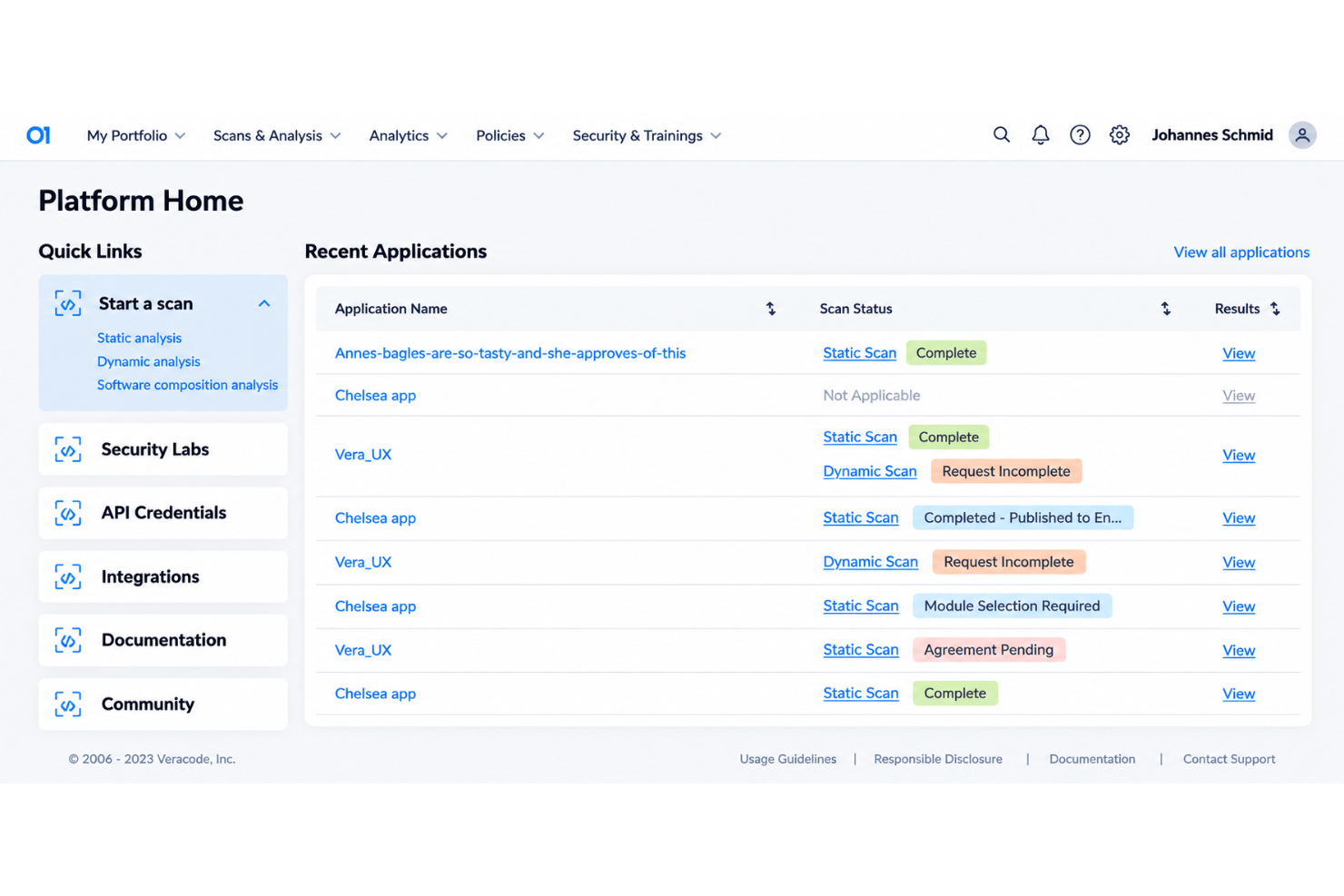Expand the Scans & Analysis menu
The height and width of the screenshot is (896, 1344).
click(277, 135)
